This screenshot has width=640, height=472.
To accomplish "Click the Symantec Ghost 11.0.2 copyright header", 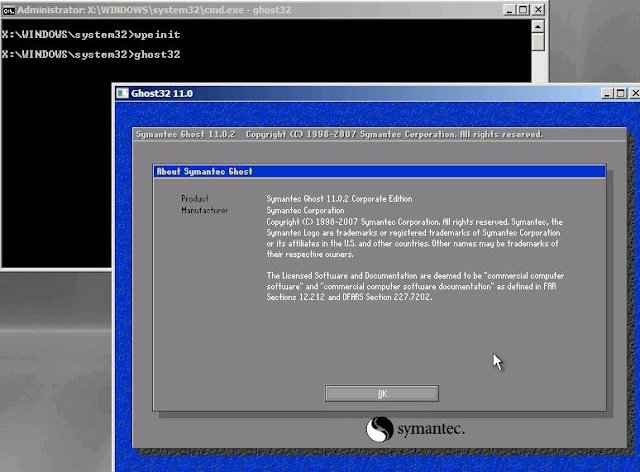I will pos(339,134).
